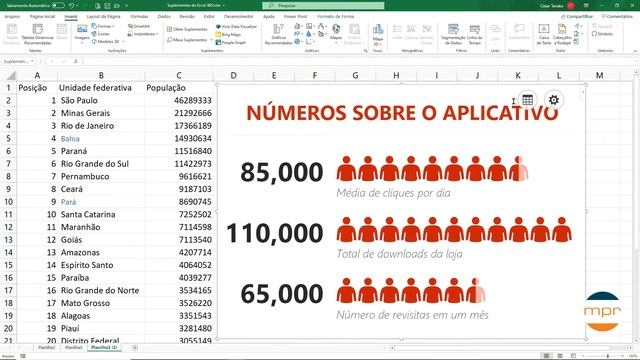Add Cabeçalho e Rodapé
Image resolution: width=640 pixels, height=360 pixels.
(562, 34)
